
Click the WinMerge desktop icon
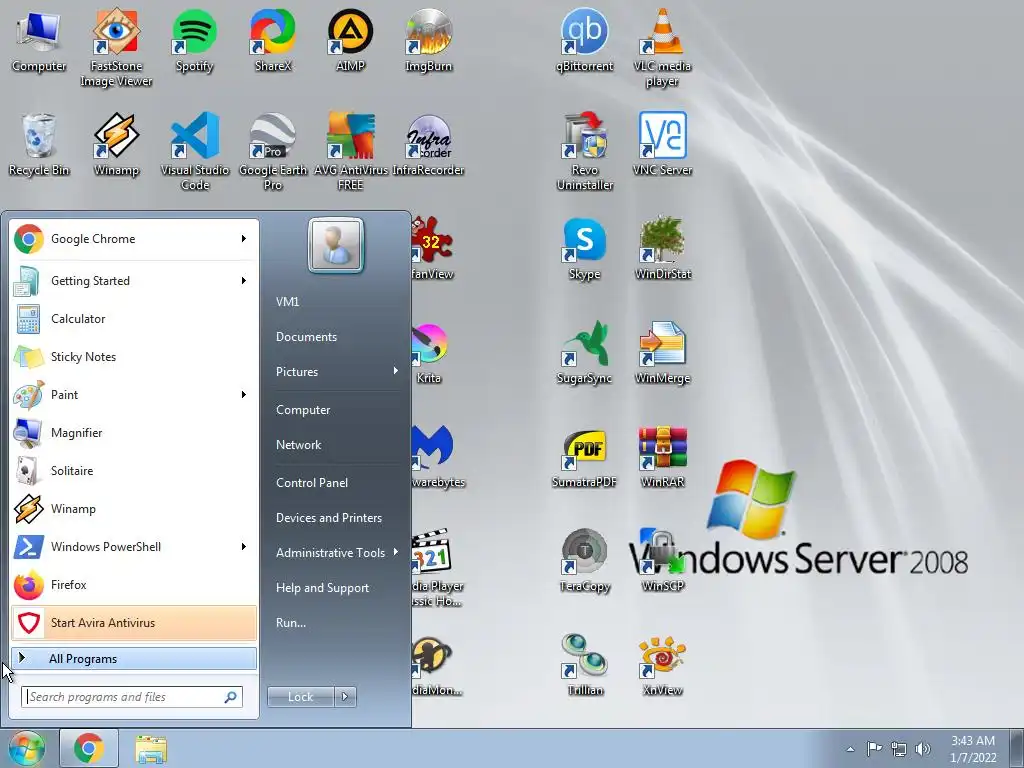(x=662, y=353)
